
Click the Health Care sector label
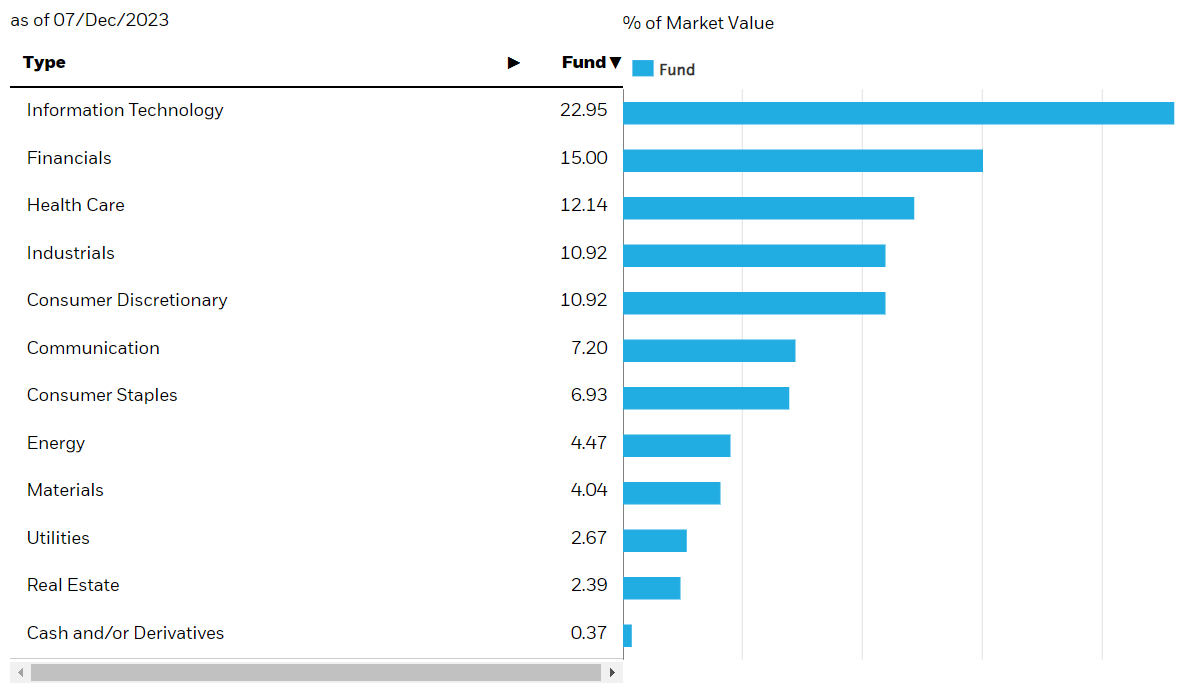click(76, 205)
